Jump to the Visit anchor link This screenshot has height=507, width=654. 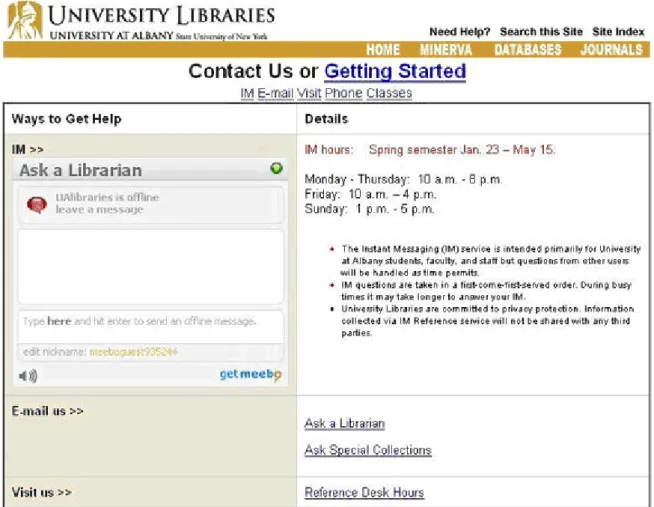click(309, 93)
